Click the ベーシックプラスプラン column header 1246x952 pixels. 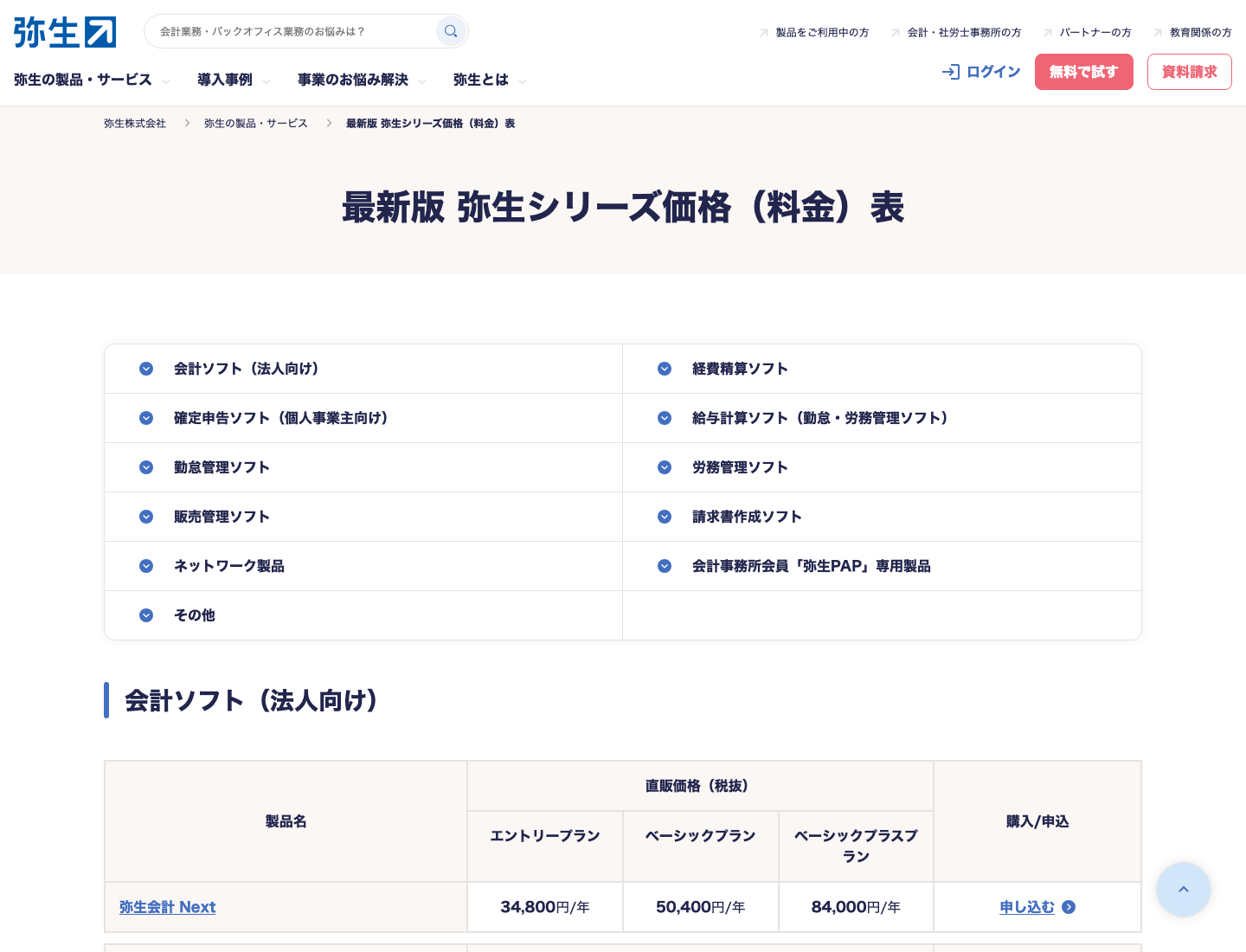857,846
